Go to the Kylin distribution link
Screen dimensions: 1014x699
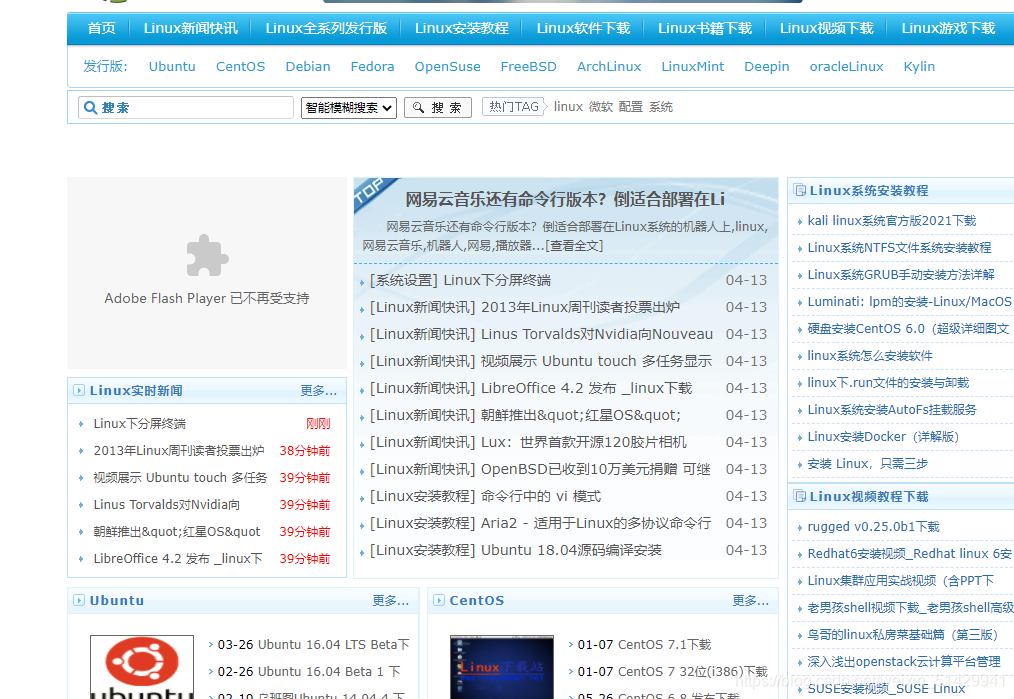[919, 67]
